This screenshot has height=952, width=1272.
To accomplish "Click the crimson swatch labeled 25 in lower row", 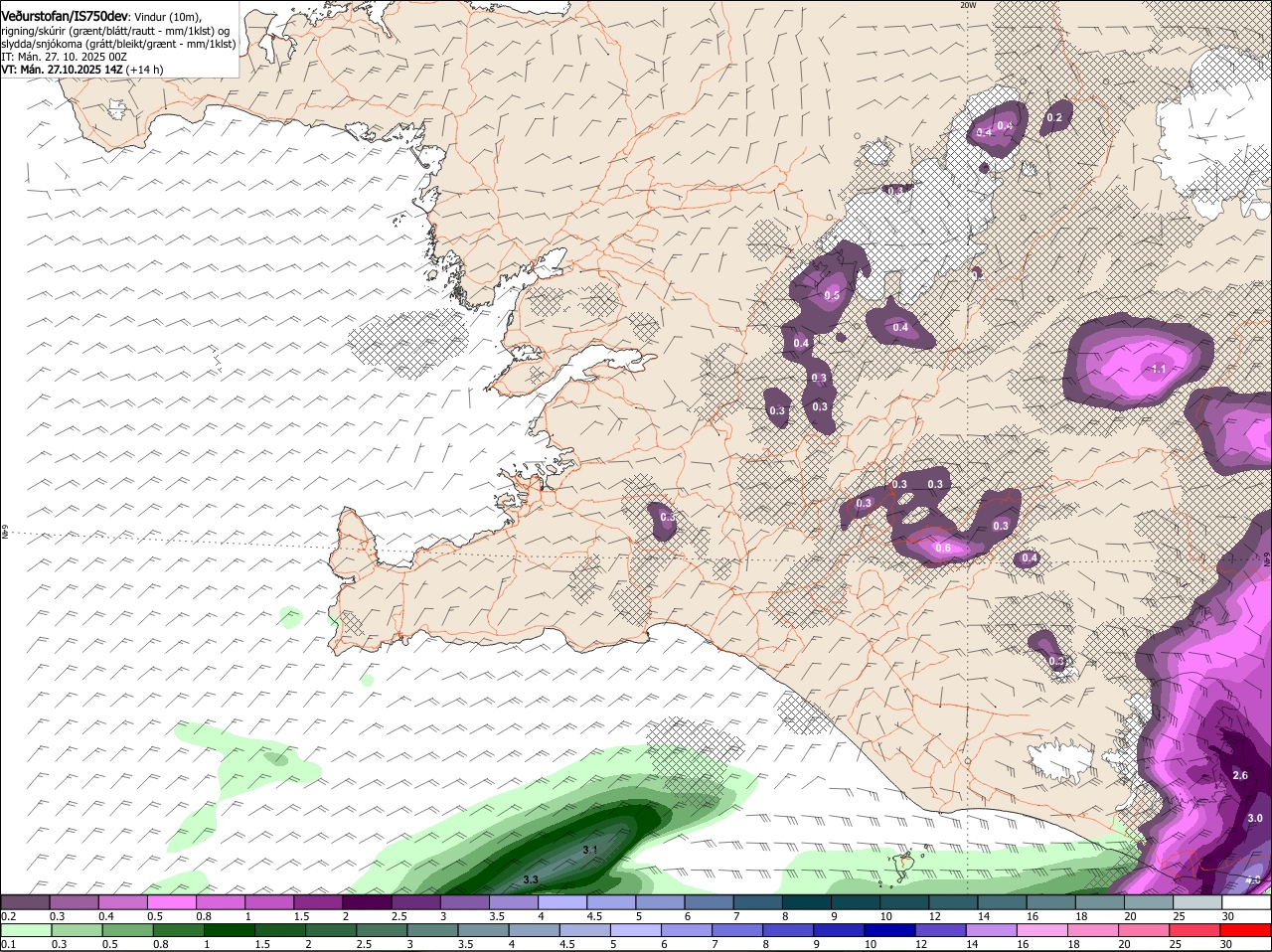I will (x=1197, y=930).
